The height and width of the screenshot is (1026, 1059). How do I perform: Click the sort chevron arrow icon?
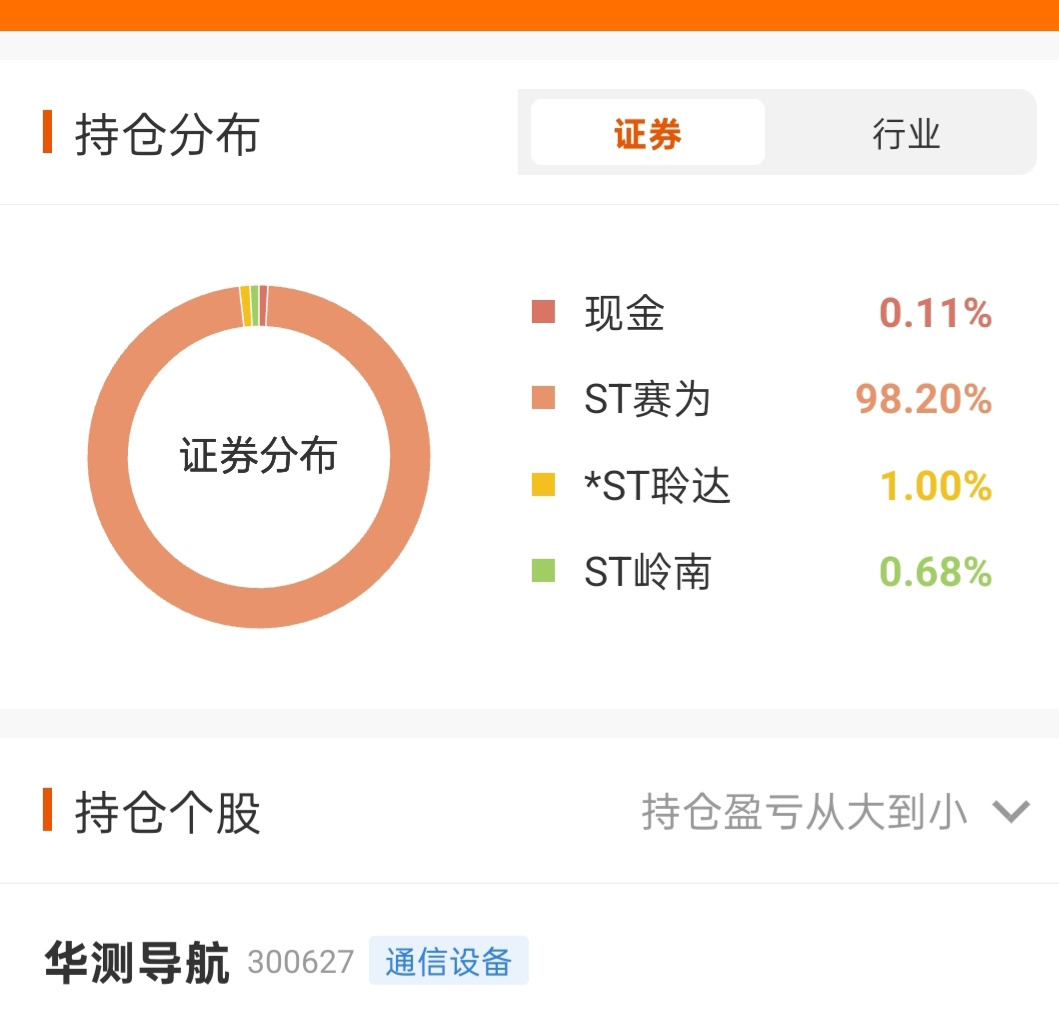click(1011, 812)
